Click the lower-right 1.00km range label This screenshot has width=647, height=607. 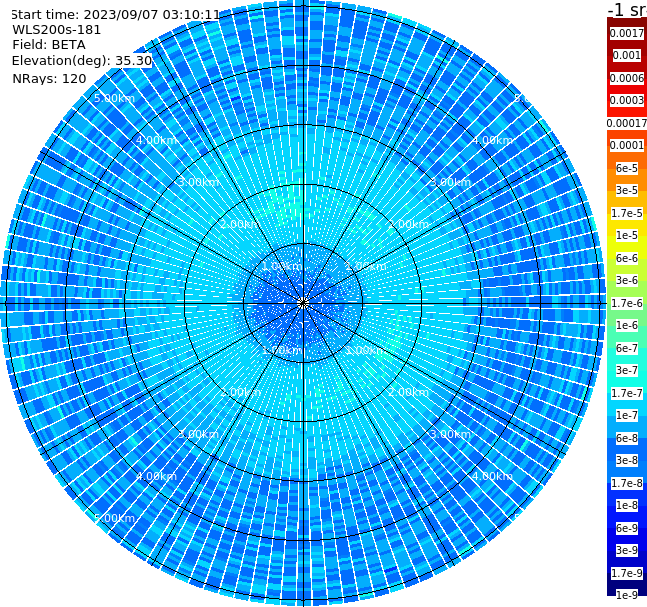point(366,350)
